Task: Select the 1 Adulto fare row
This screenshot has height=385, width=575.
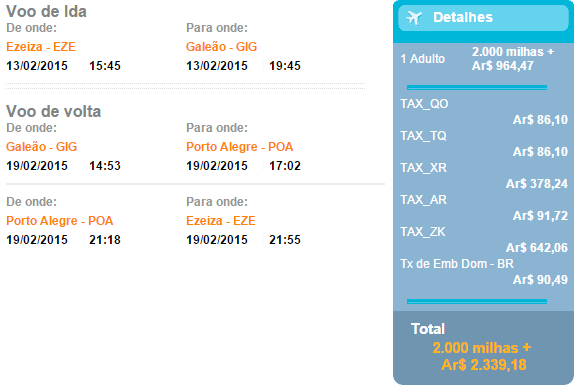Action: tap(483, 59)
